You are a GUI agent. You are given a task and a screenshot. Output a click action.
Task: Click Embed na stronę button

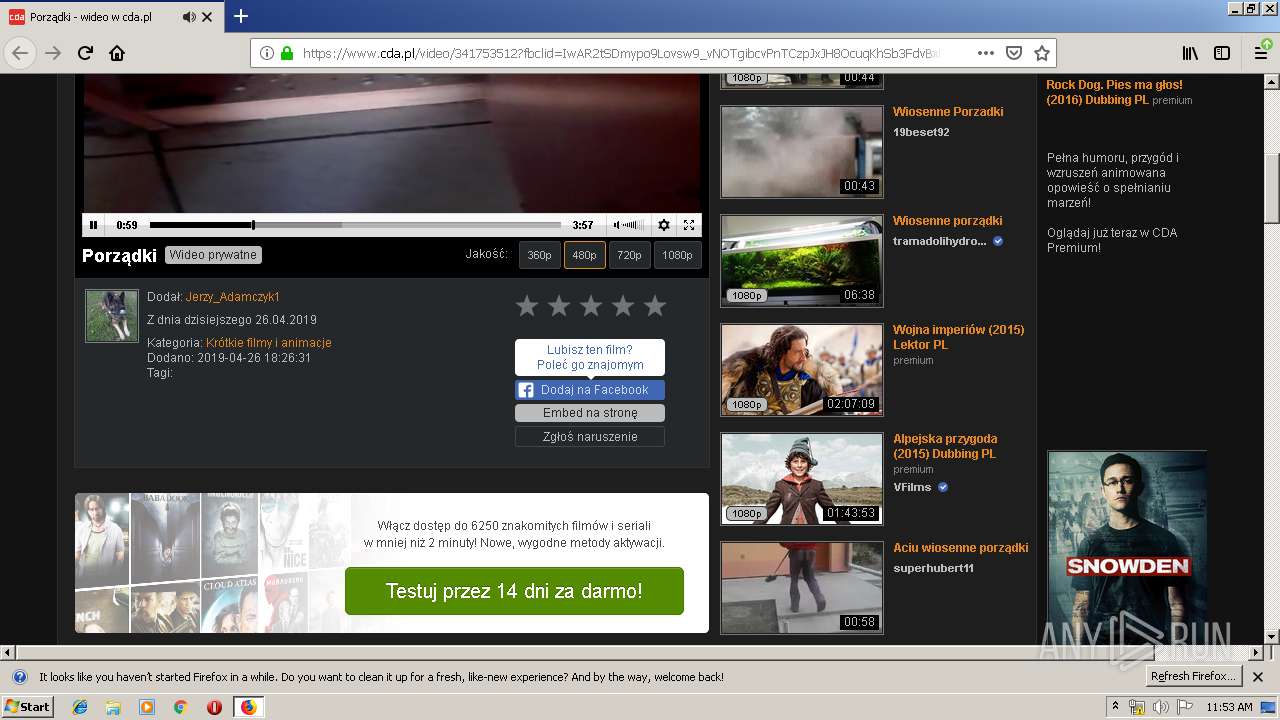point(590,413)
